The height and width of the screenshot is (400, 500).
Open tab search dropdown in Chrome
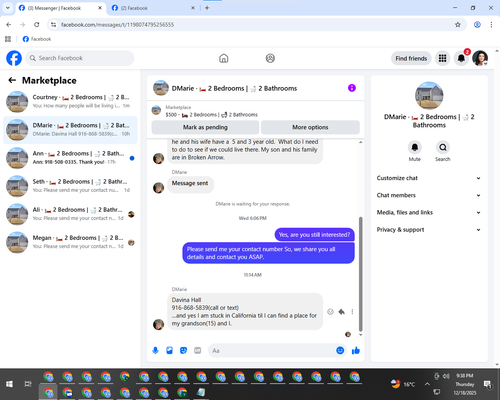pos(7,8)
